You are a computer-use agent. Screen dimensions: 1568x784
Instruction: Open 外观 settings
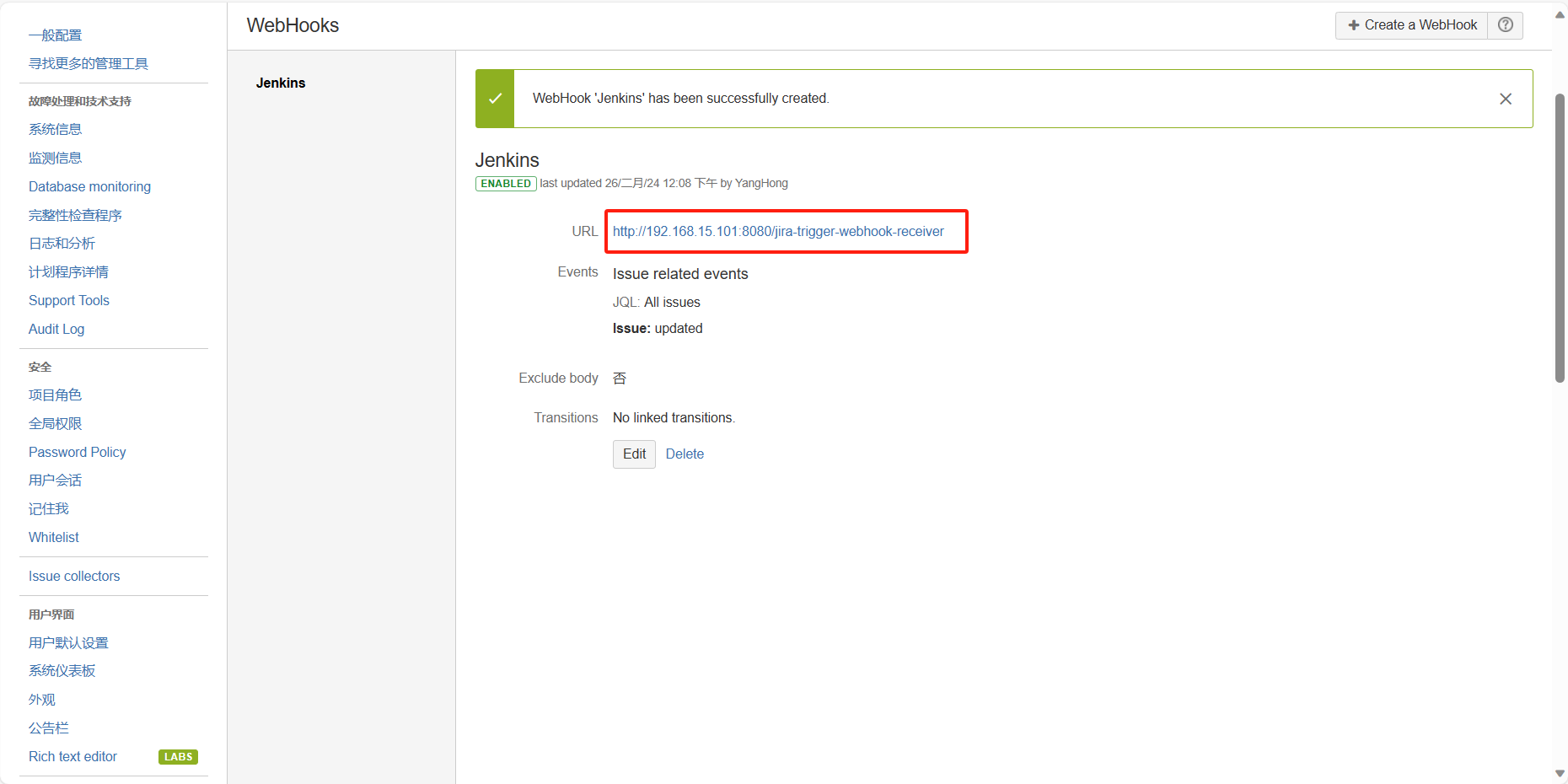pos(41,699)
